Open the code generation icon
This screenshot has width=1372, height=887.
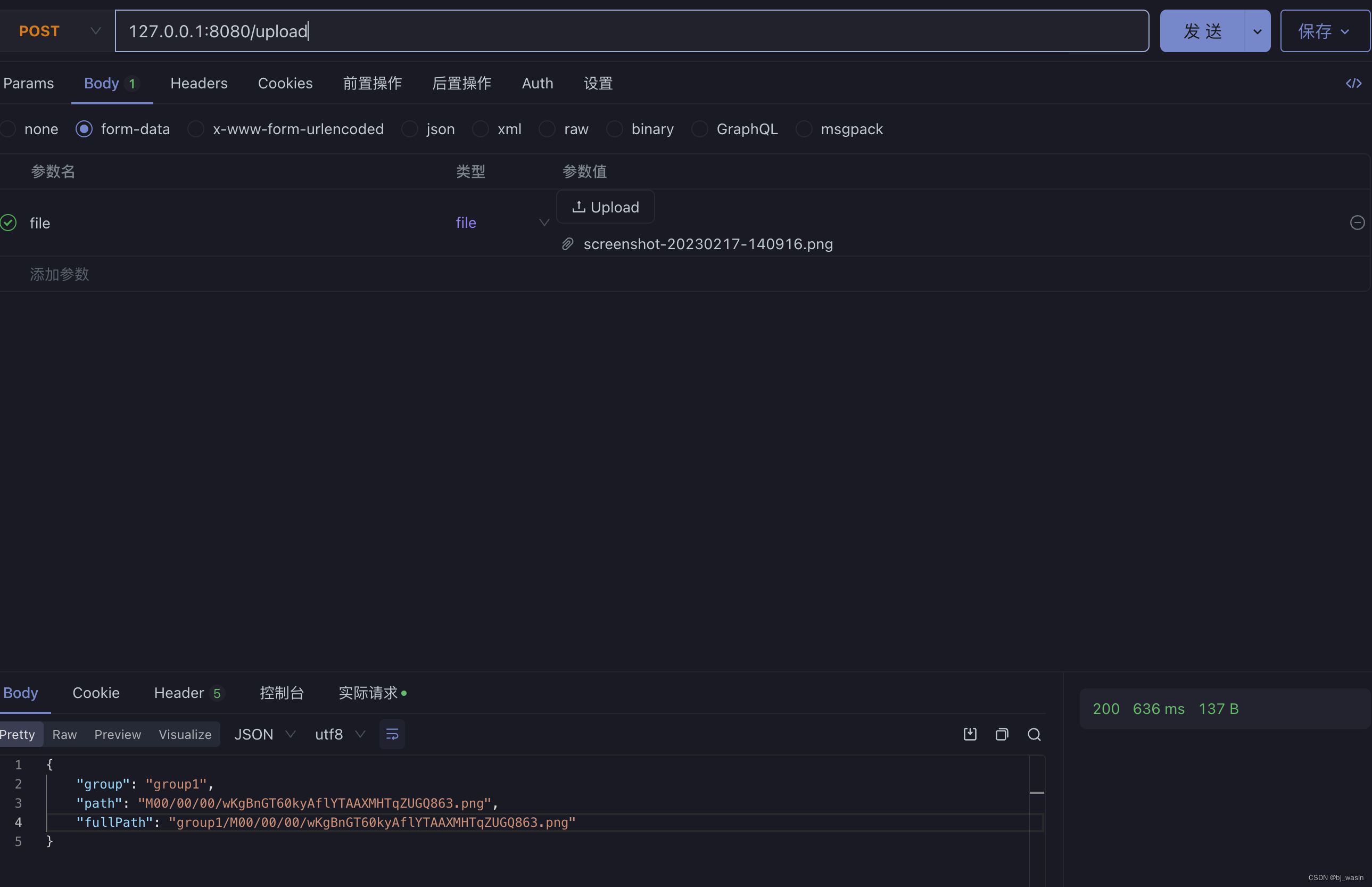pos(1353,84)
